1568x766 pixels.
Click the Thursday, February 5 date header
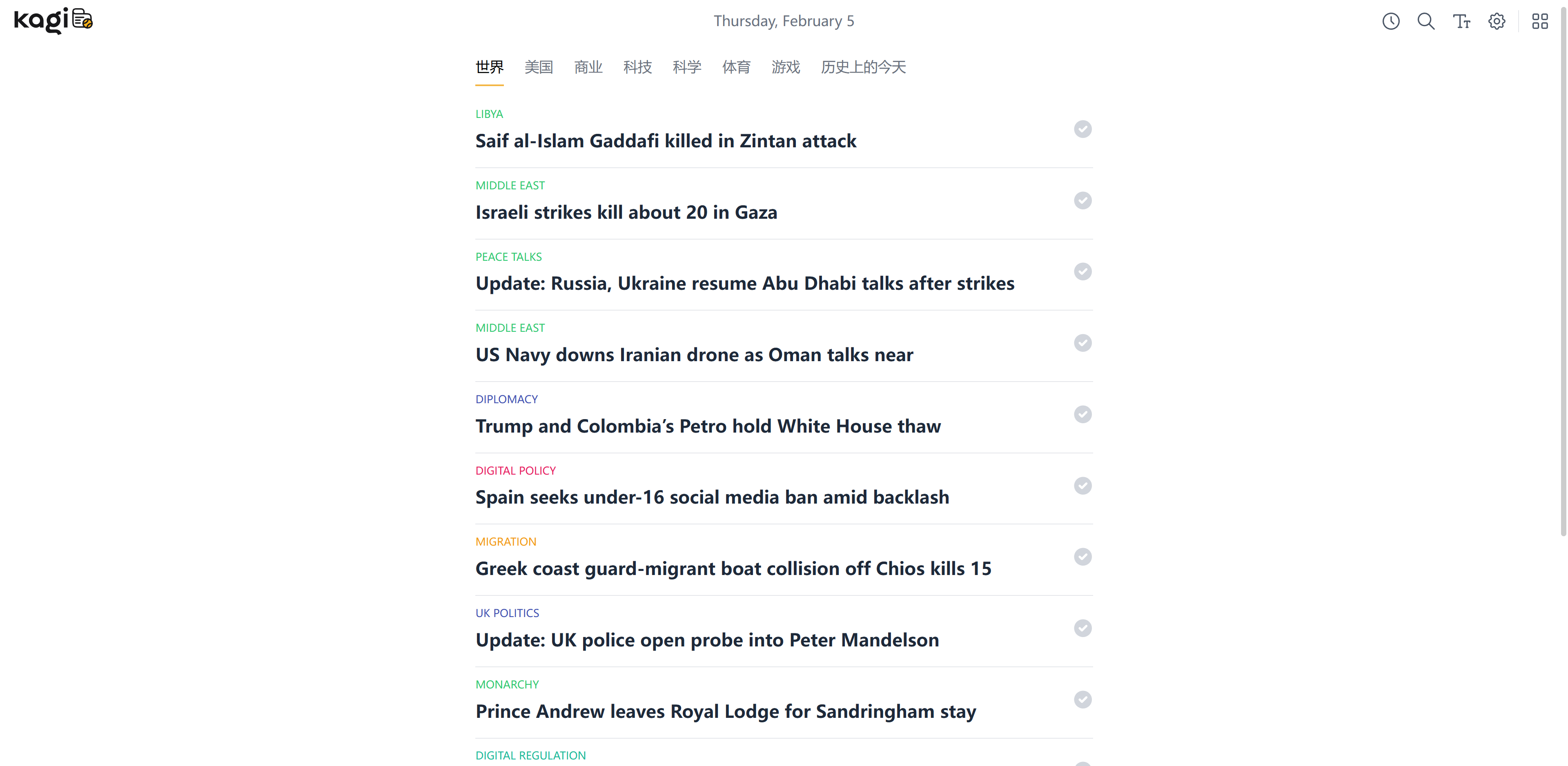click(784, 21)
